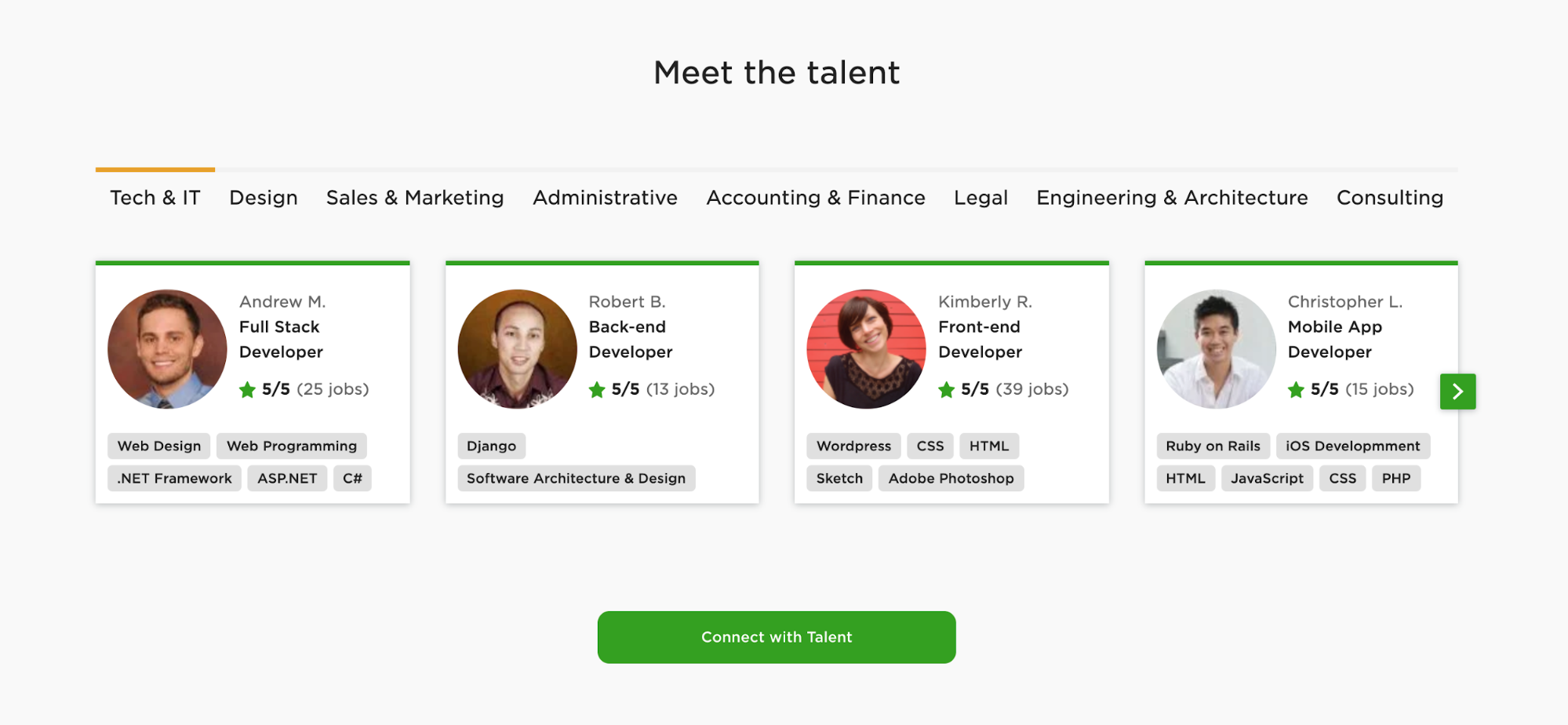
Task: Select Kimberly R.'s profile photo
Action: click(x=866, y=349)
